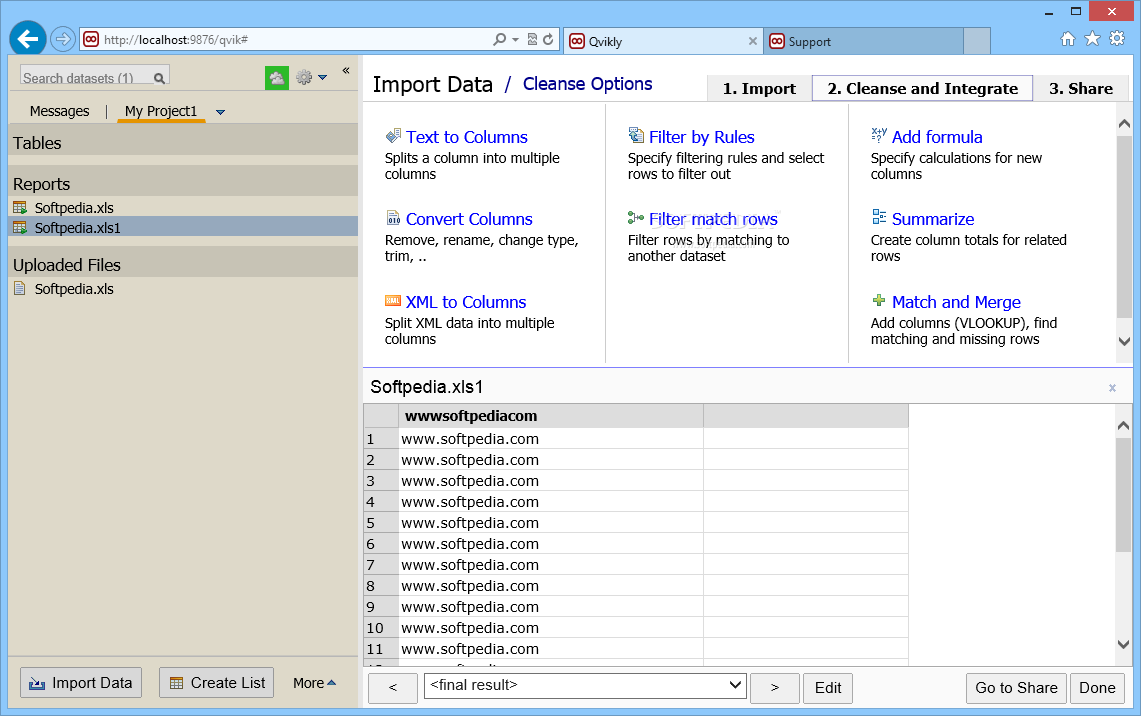
Task: Select row 1 www.softpedia.com cell
Action: (x=551, y=439)
